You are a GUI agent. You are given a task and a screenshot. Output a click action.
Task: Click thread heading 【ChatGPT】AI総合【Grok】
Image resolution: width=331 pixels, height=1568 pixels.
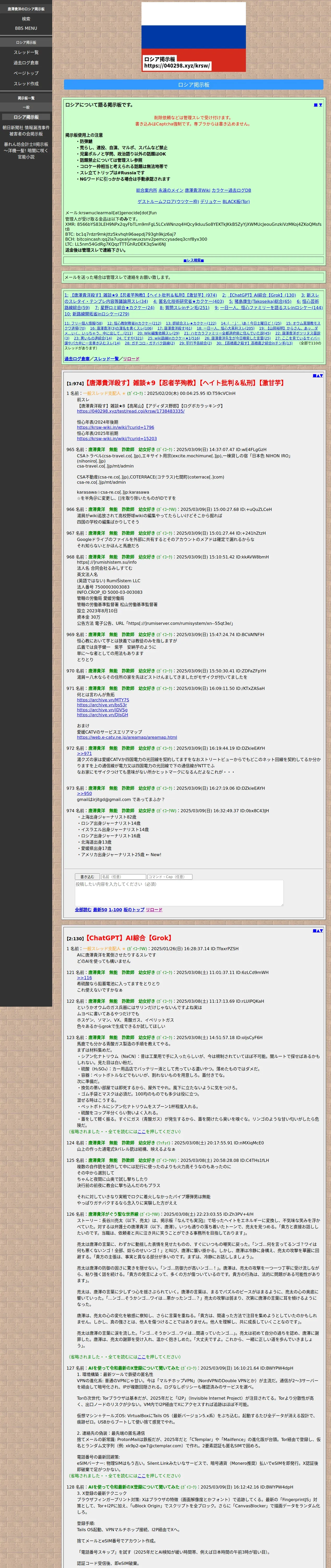click(128, 938)
